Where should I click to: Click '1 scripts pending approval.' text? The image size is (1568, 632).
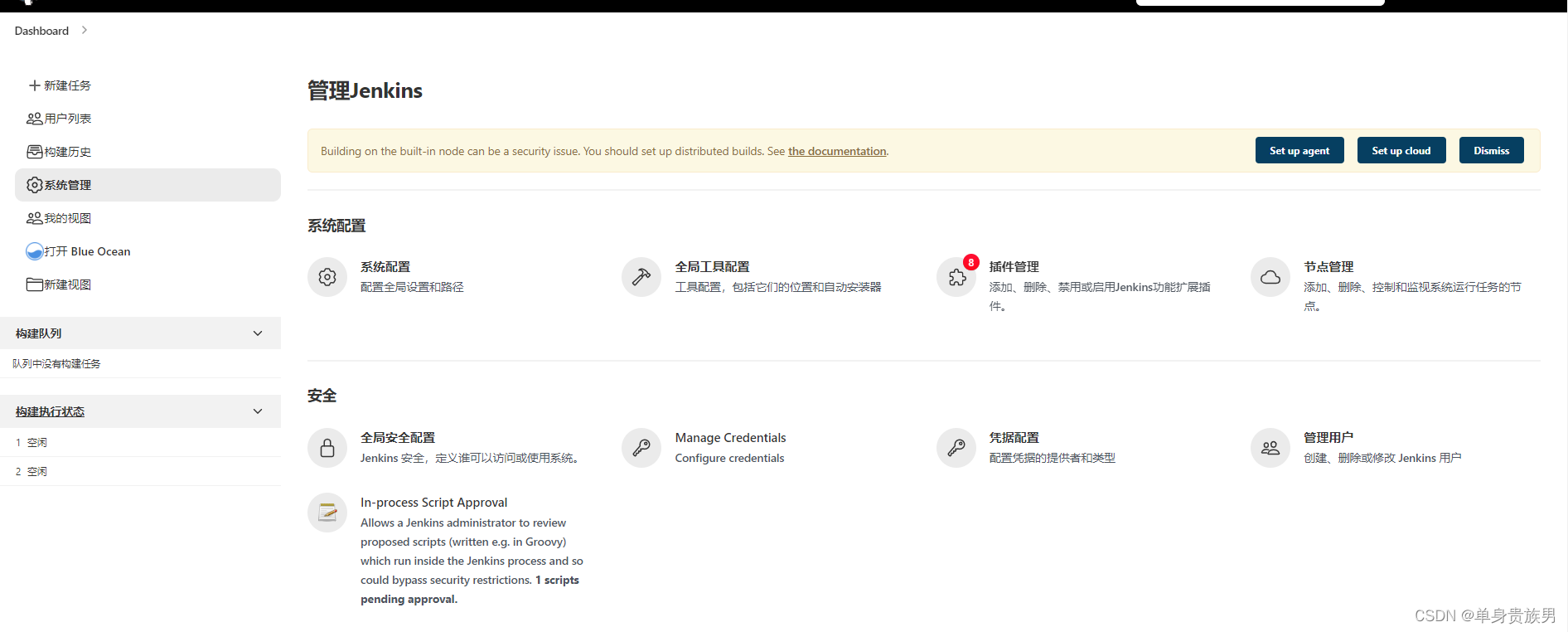coord(470,590)
